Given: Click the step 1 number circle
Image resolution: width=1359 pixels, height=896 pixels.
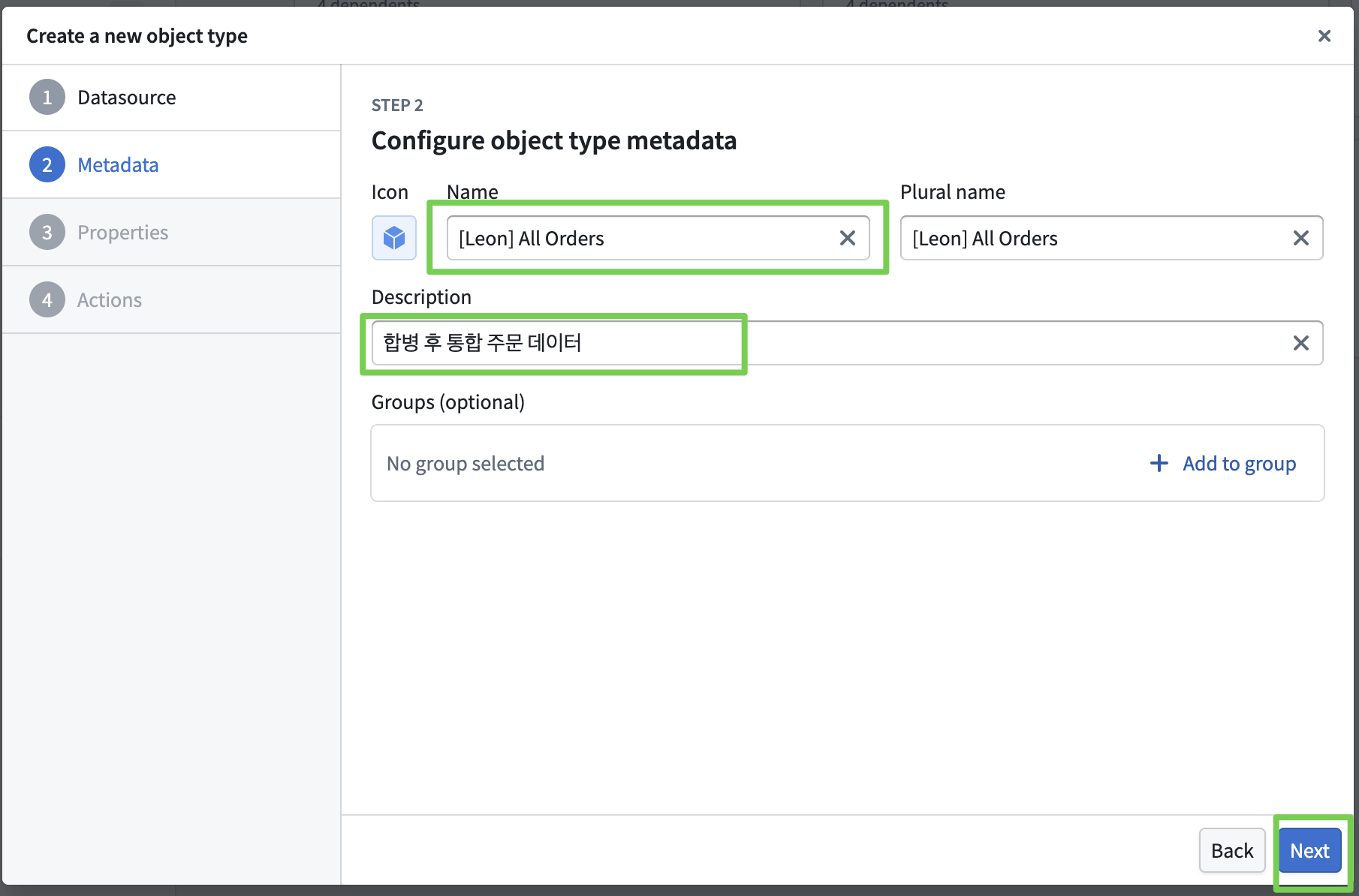Looking at the screenshot, I should (47, 98).
